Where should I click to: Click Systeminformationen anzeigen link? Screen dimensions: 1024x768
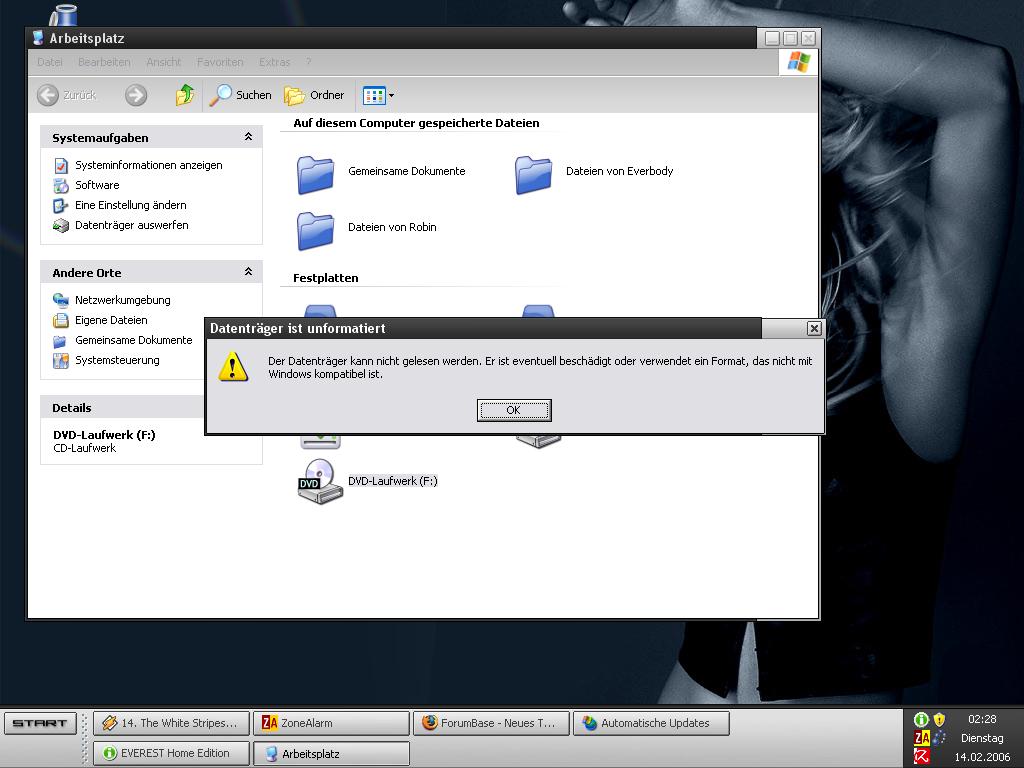[149, 165]
